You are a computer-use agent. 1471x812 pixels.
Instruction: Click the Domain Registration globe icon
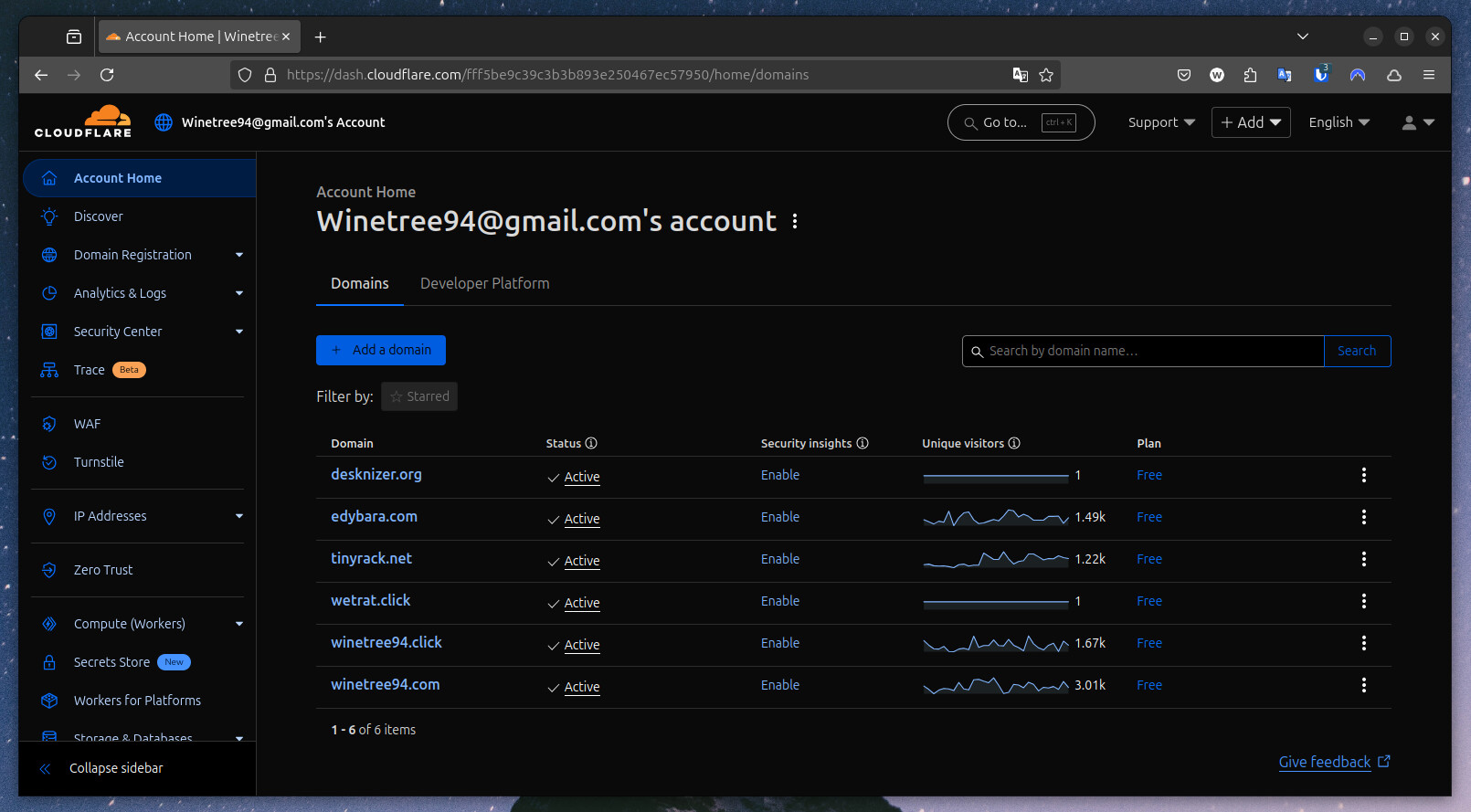49,255
